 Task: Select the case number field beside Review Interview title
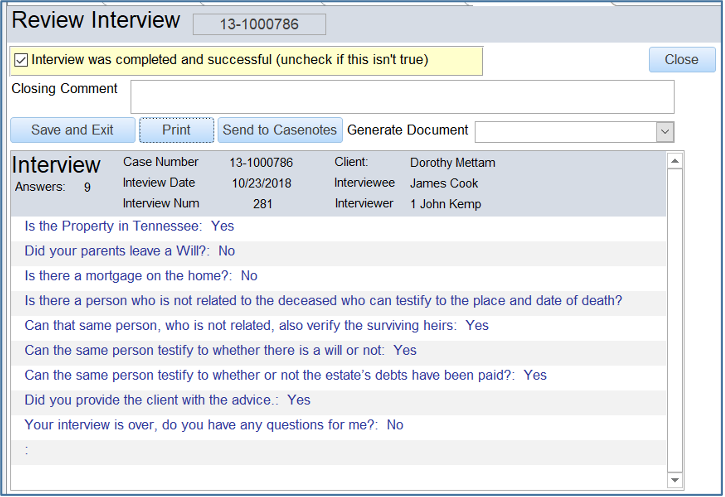tap(259, 23)
